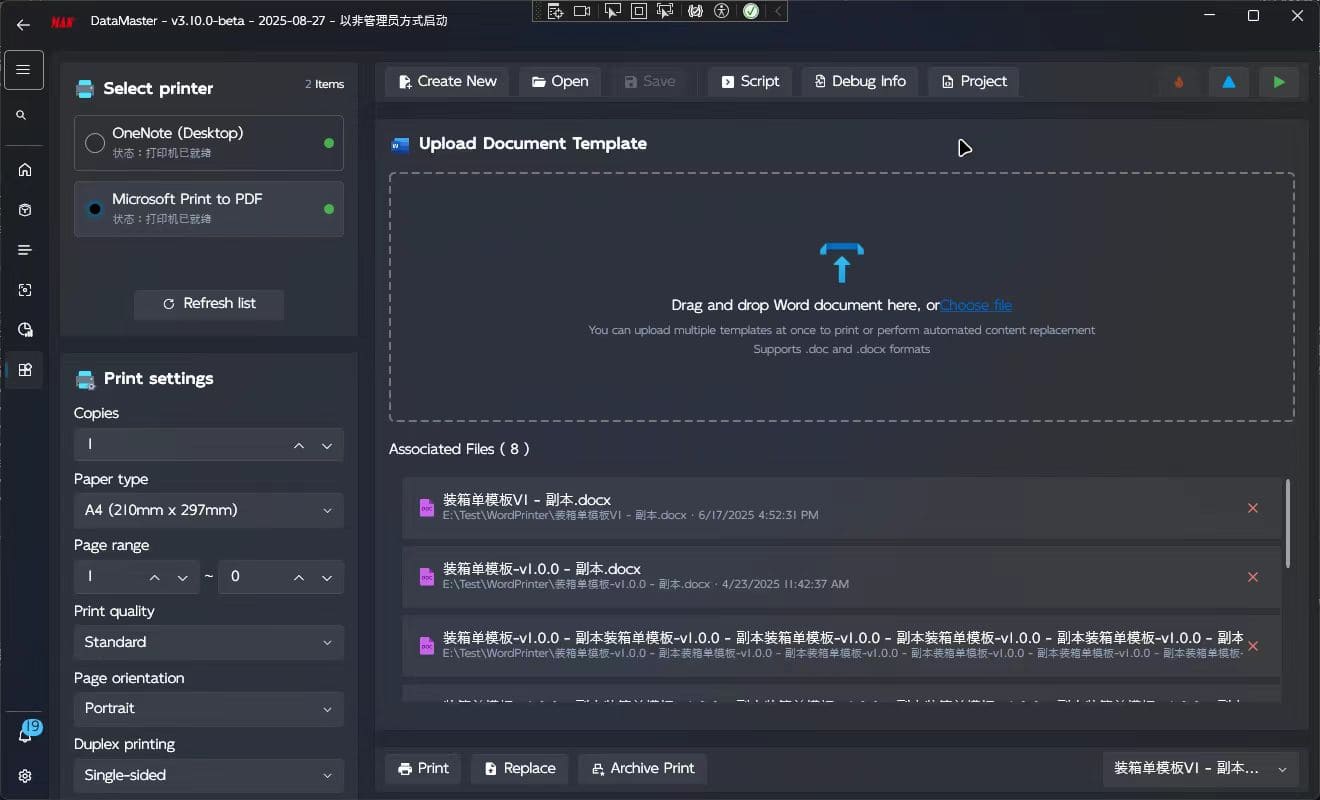Image resolution: width=1320 pixels, height=800 pixels.
Task: Decrease the Page range end value
Action: click(x=327, y=577)
